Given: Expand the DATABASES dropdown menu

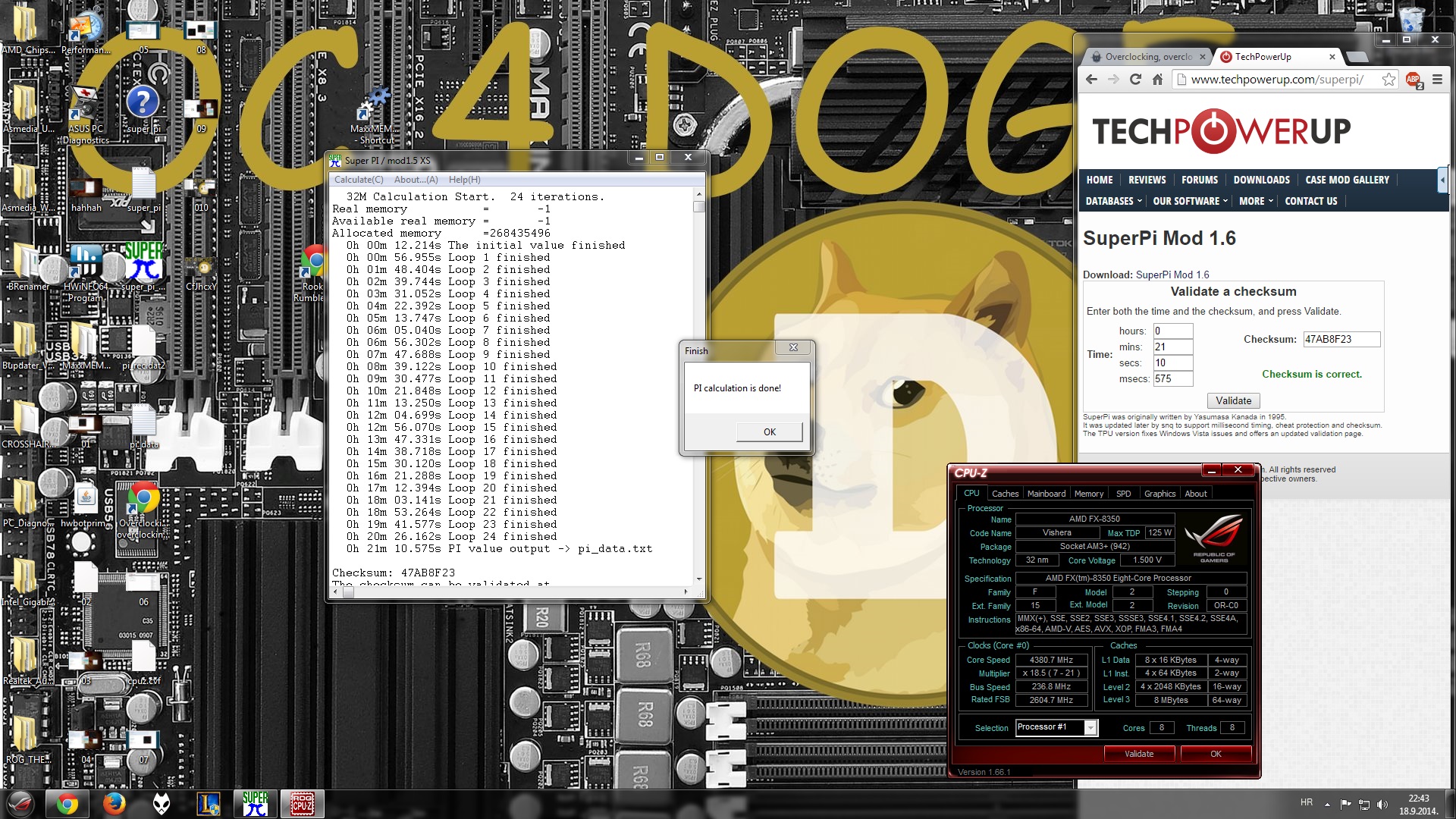Looking at the screenshot, I should pos(1113,201).
